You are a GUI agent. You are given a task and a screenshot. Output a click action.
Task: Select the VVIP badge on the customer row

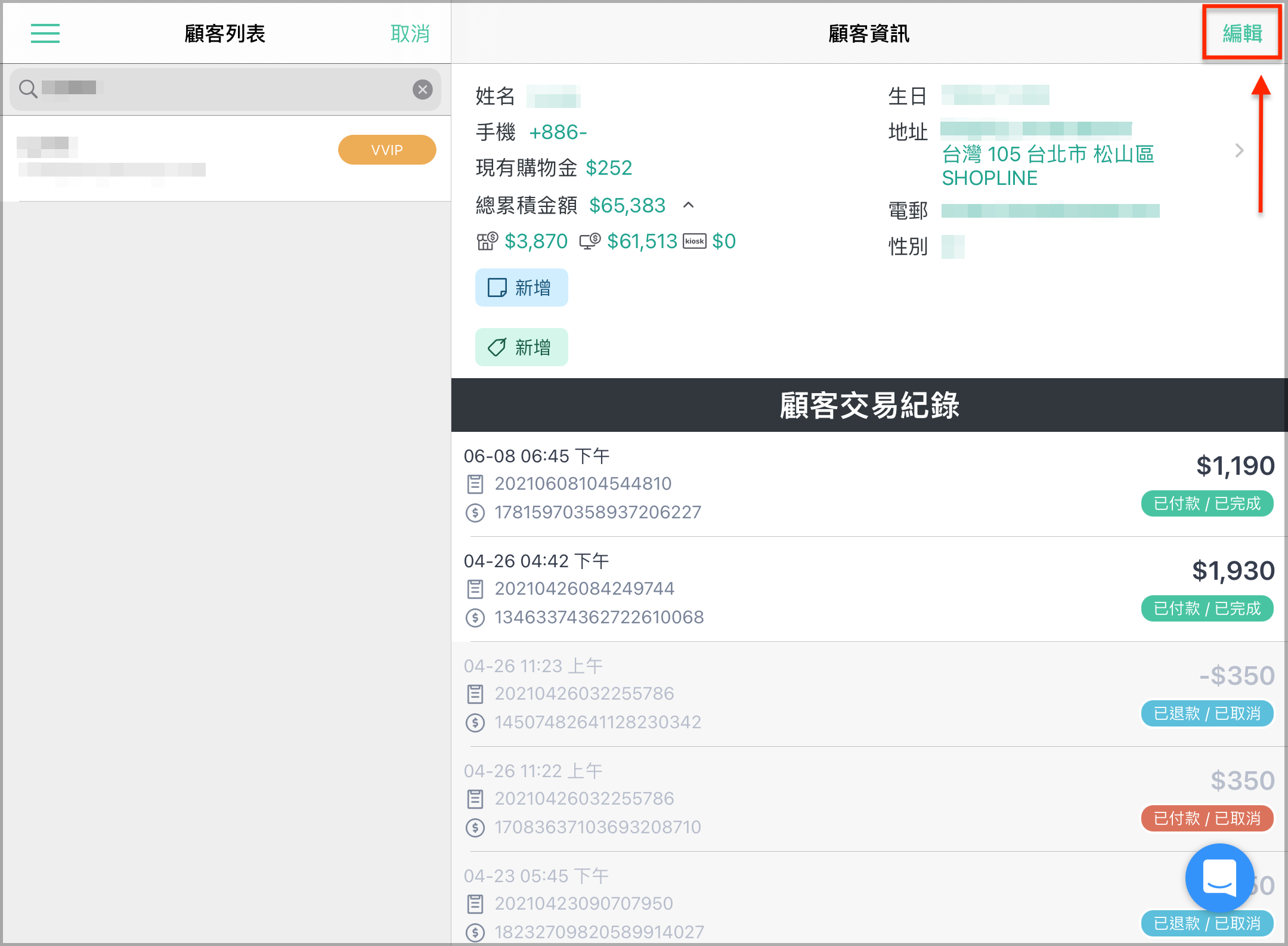[x=387, y=150]
